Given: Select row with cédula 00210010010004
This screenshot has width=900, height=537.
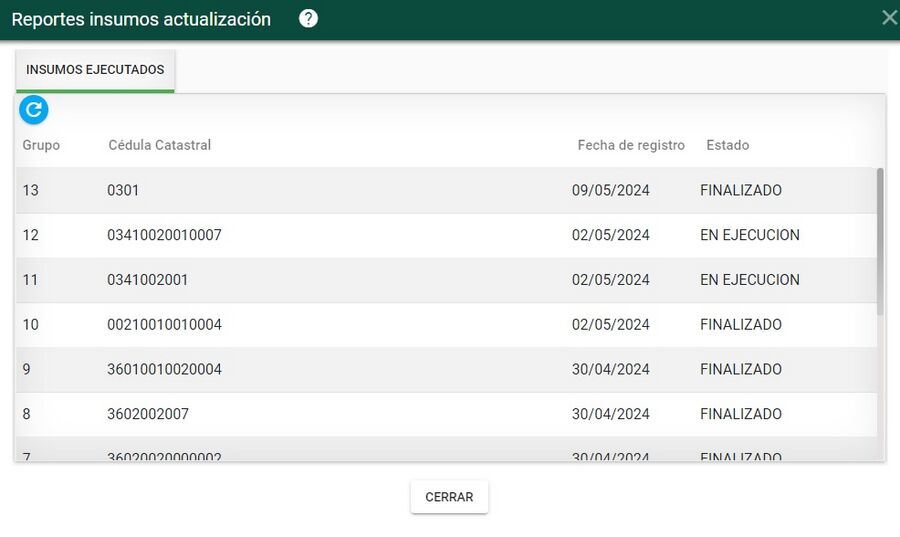Looking at the screenshot, I should (x=446, y=325).
